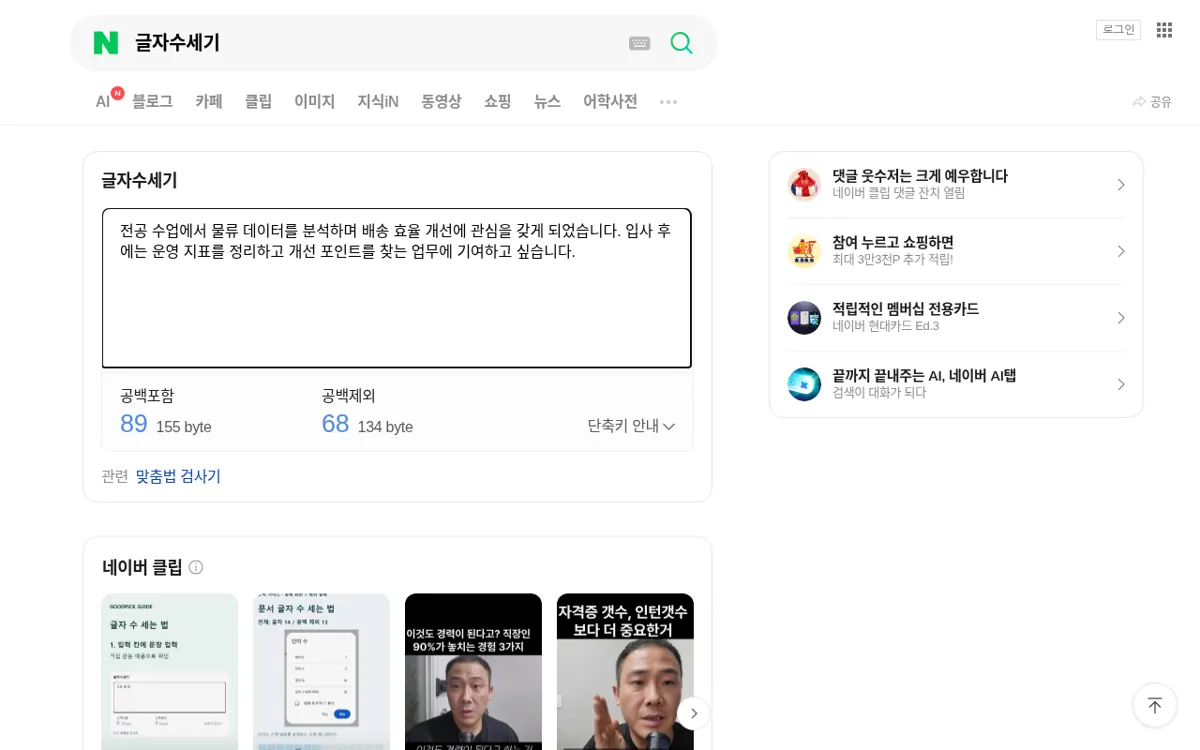This screenshot has width=1200, height=750.
Task: Click the scroll-to-top arrow button
Action: [1155, 705]
